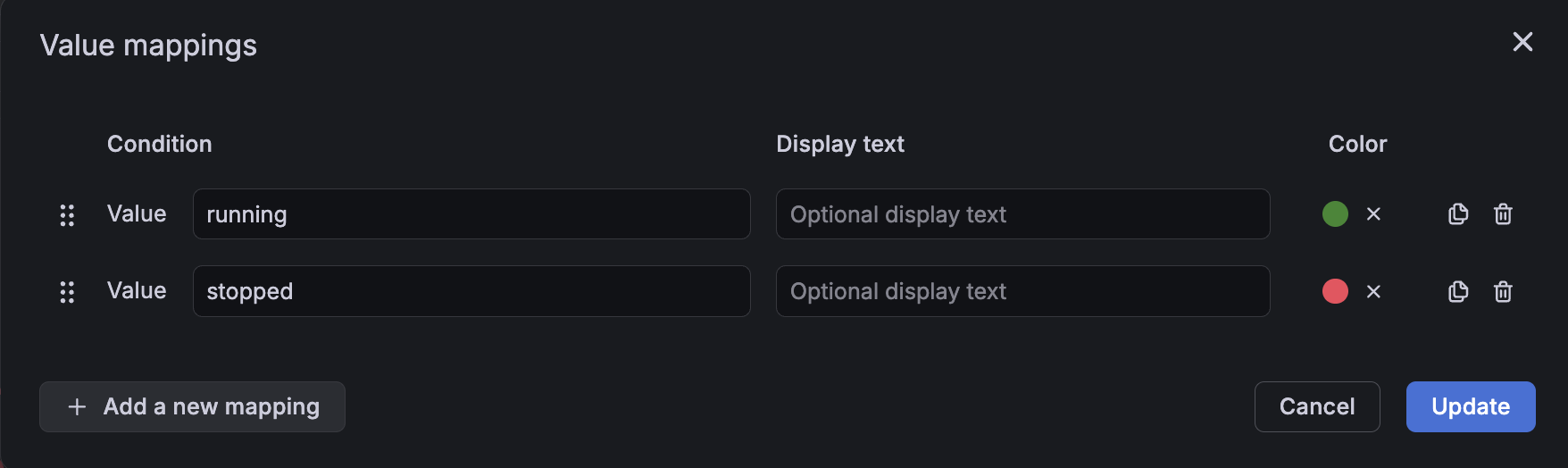Click drag handle of stopped mapping row

point(67,292)
